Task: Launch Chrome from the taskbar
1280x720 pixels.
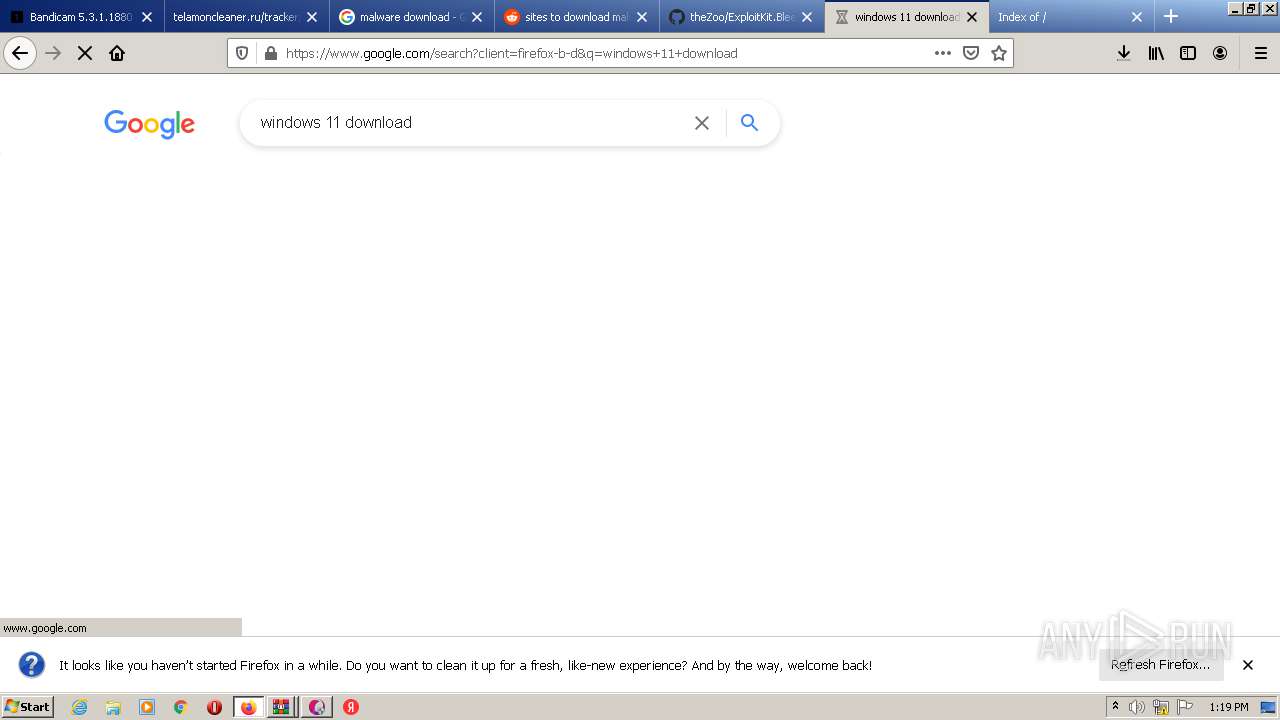Action: click(181, 707)
